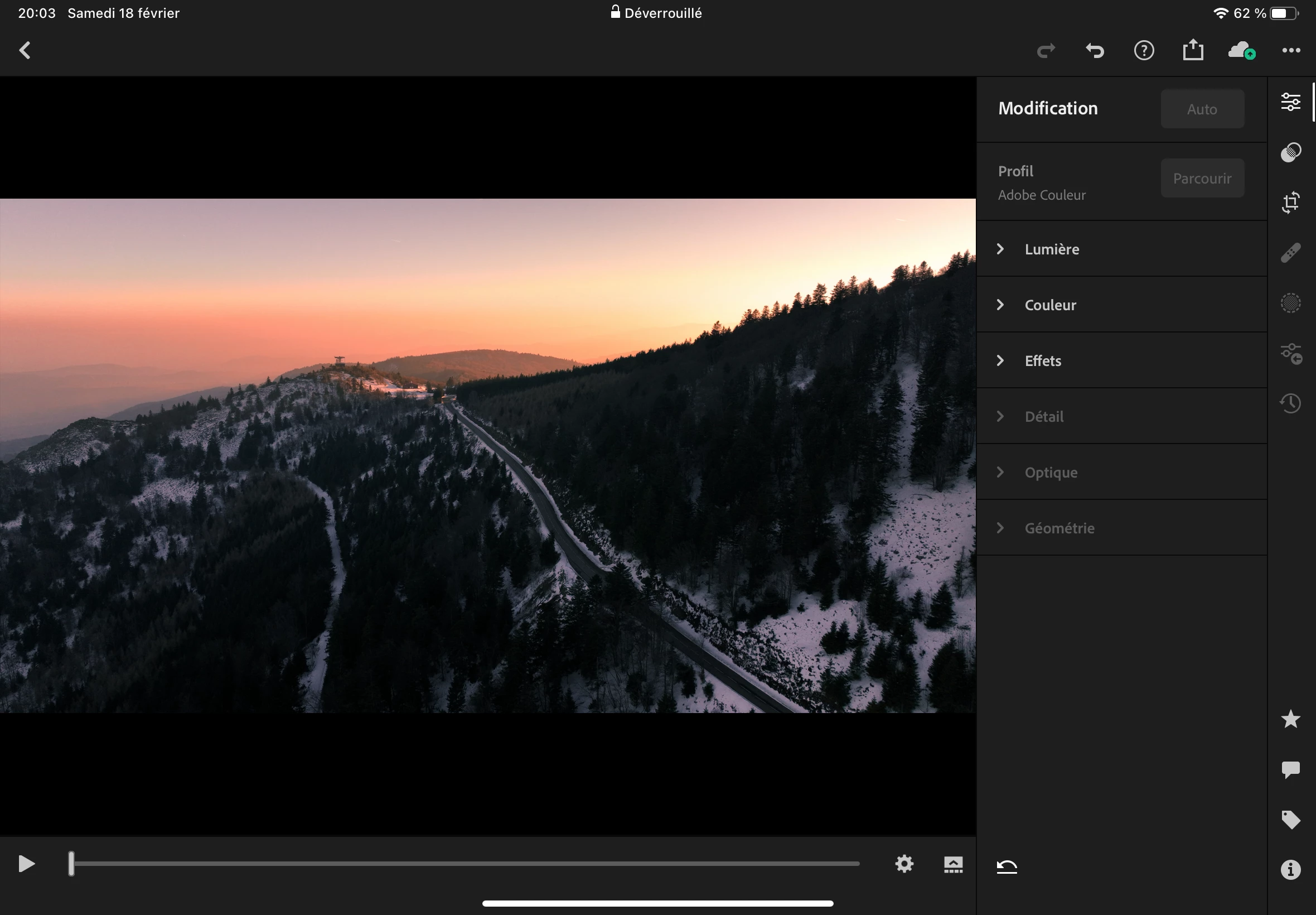Open the Versions history icon

coord(1290,403)
